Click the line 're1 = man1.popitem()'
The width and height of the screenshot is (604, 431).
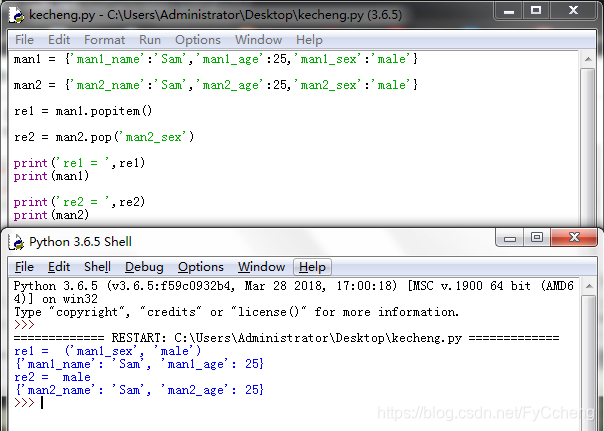pos(83,111)
